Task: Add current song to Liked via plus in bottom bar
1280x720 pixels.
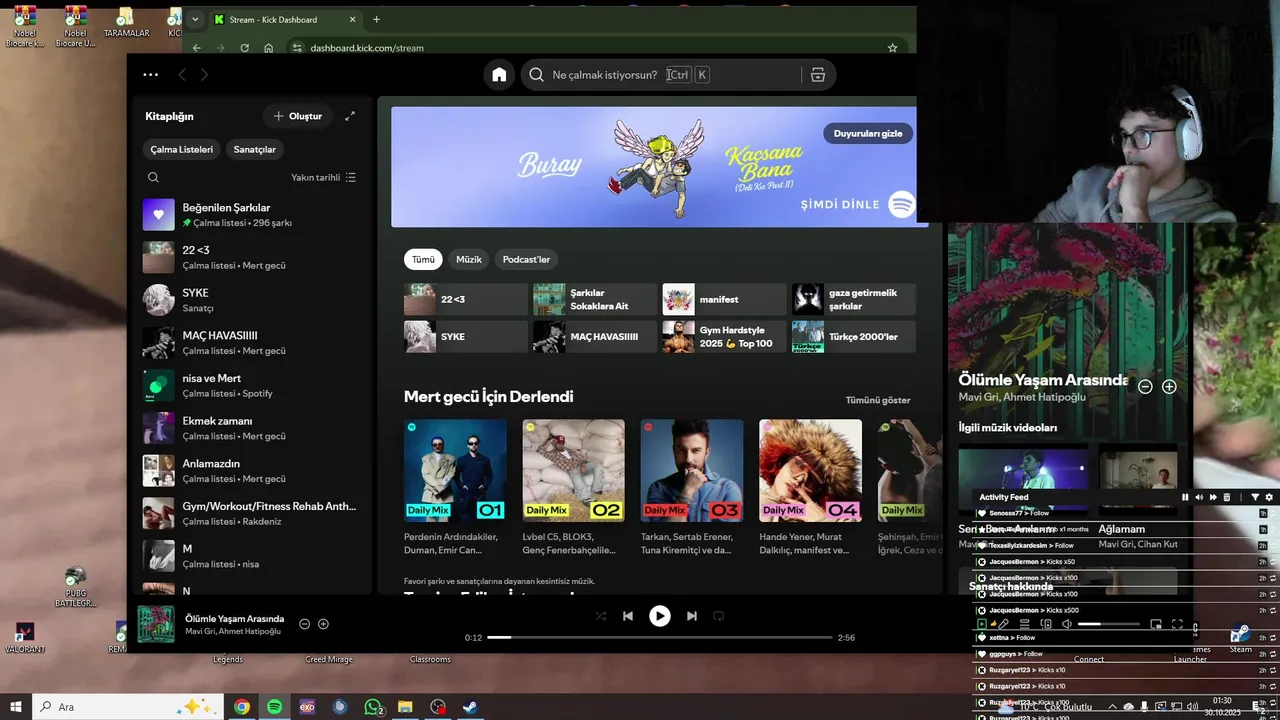Action: tap(323, 624)
